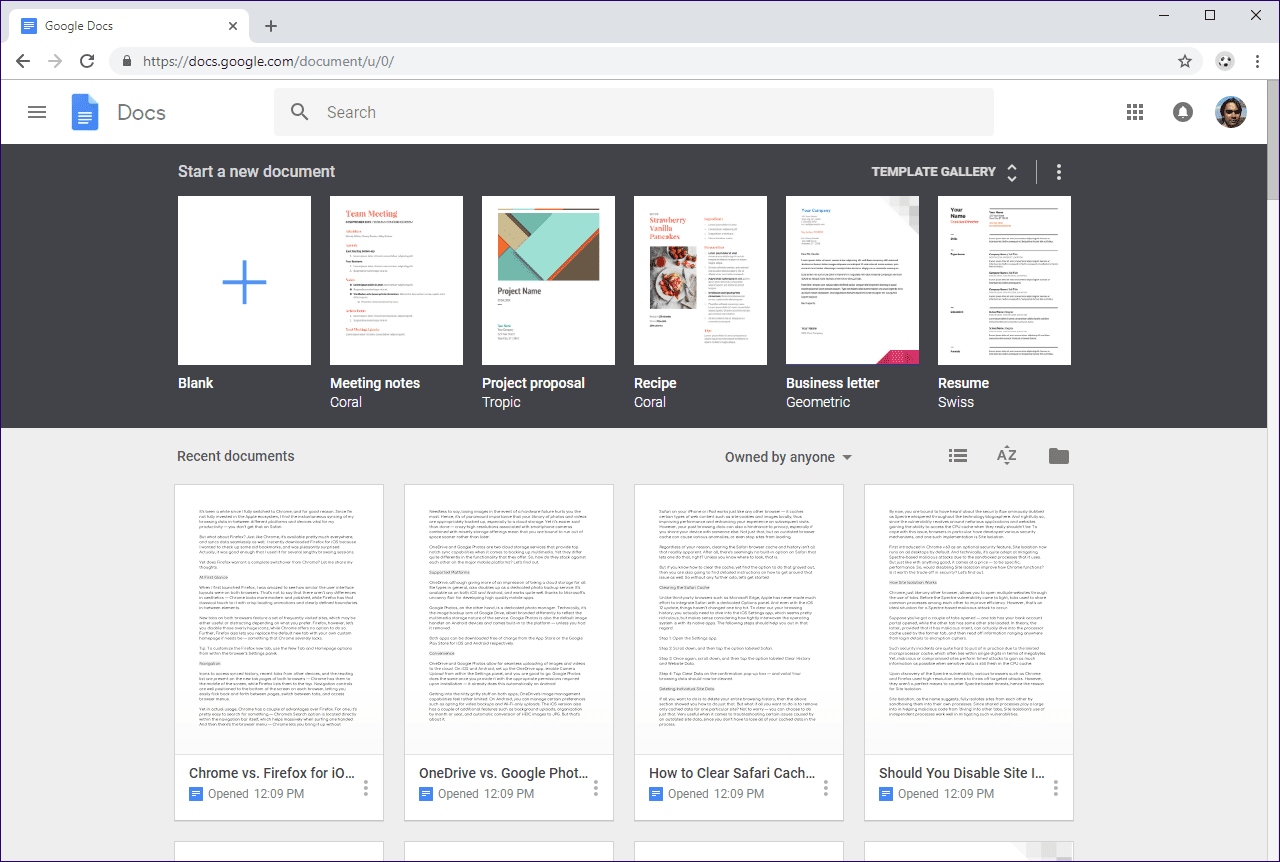Open the Meeting notes Coral template

[396, 280]
